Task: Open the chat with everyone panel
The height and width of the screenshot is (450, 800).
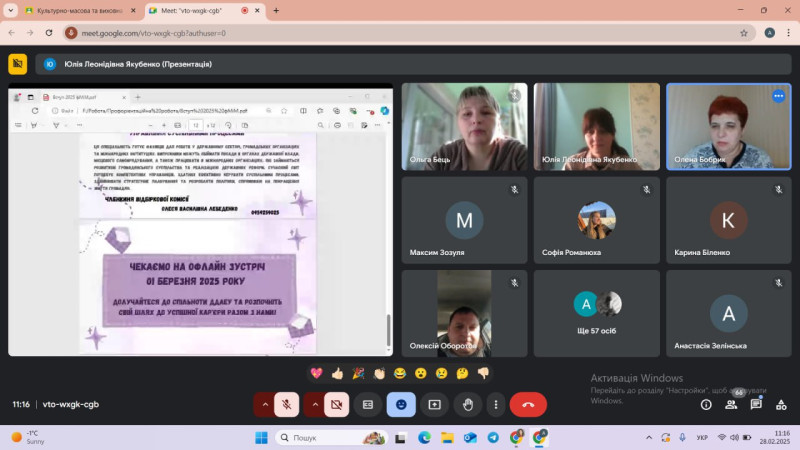Action: [757, 404]
